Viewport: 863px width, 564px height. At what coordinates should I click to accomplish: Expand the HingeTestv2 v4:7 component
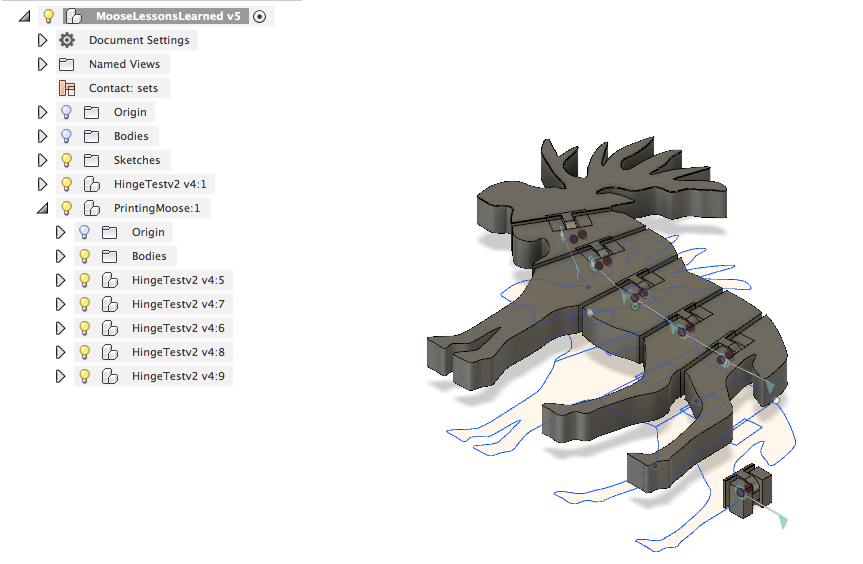click(61, 304)
